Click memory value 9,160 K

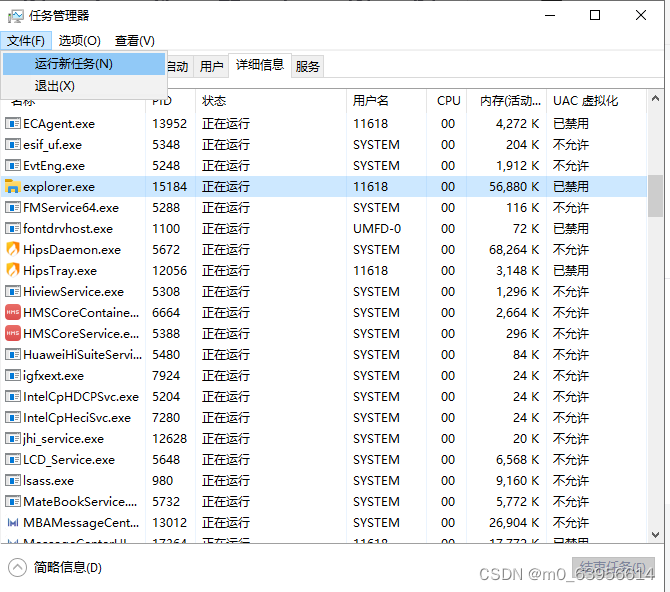click(x=517, y=480)
